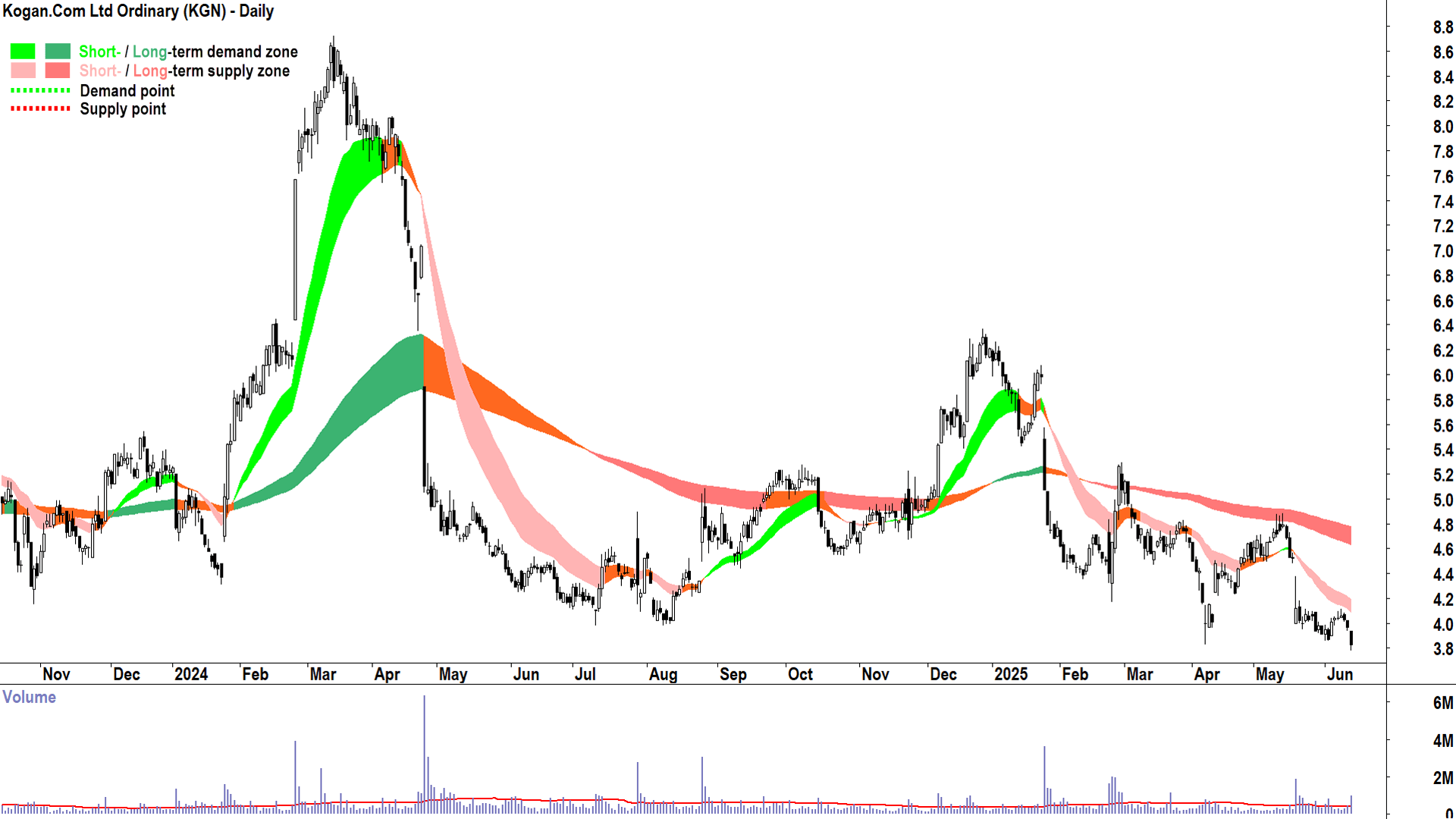The image size is (1456, 819).
Task: Click the first Mar label on the time axis
Action: [323, 674]
